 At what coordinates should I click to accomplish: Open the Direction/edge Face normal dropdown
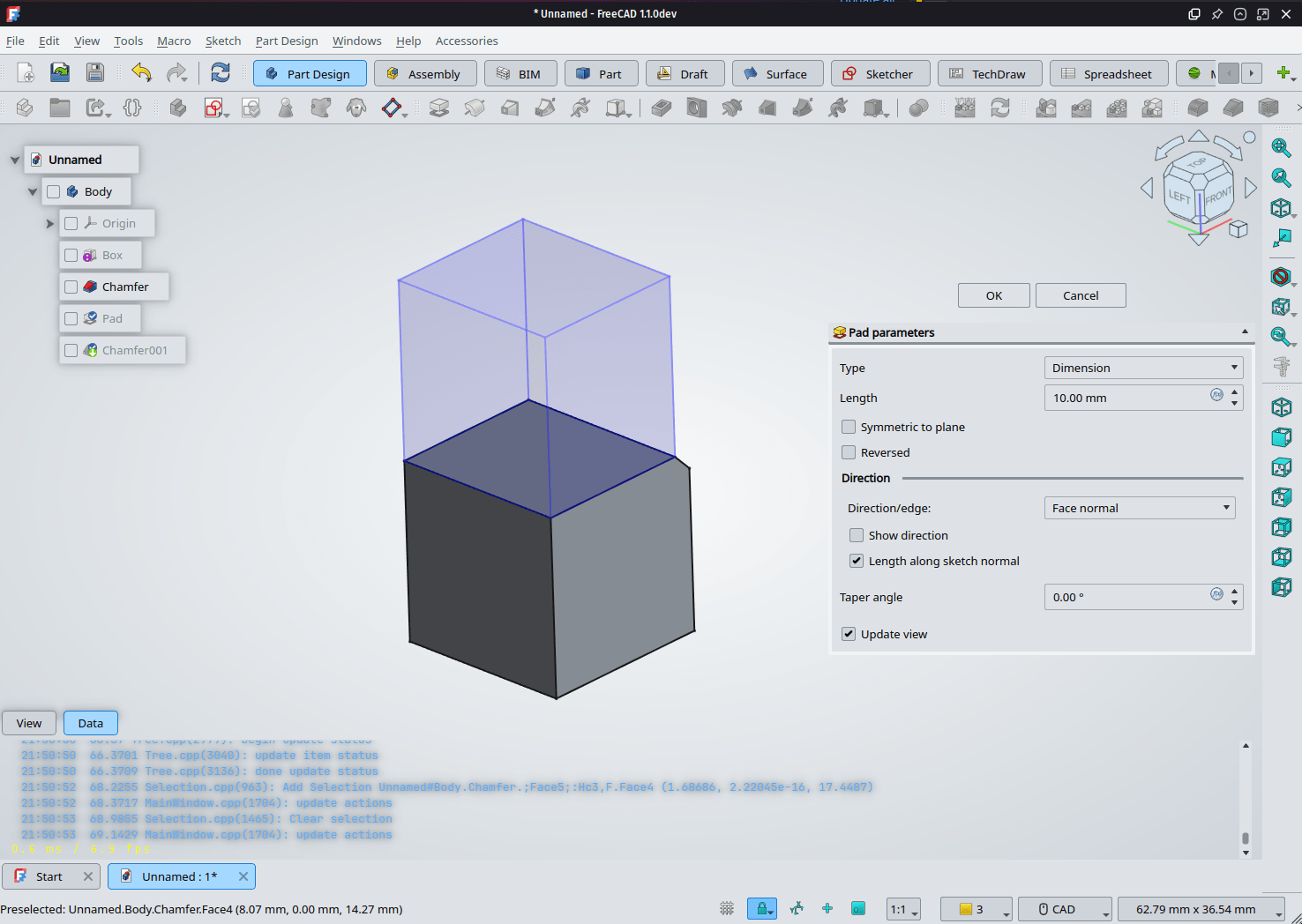pyautogui.click(x=1139, y=508)
